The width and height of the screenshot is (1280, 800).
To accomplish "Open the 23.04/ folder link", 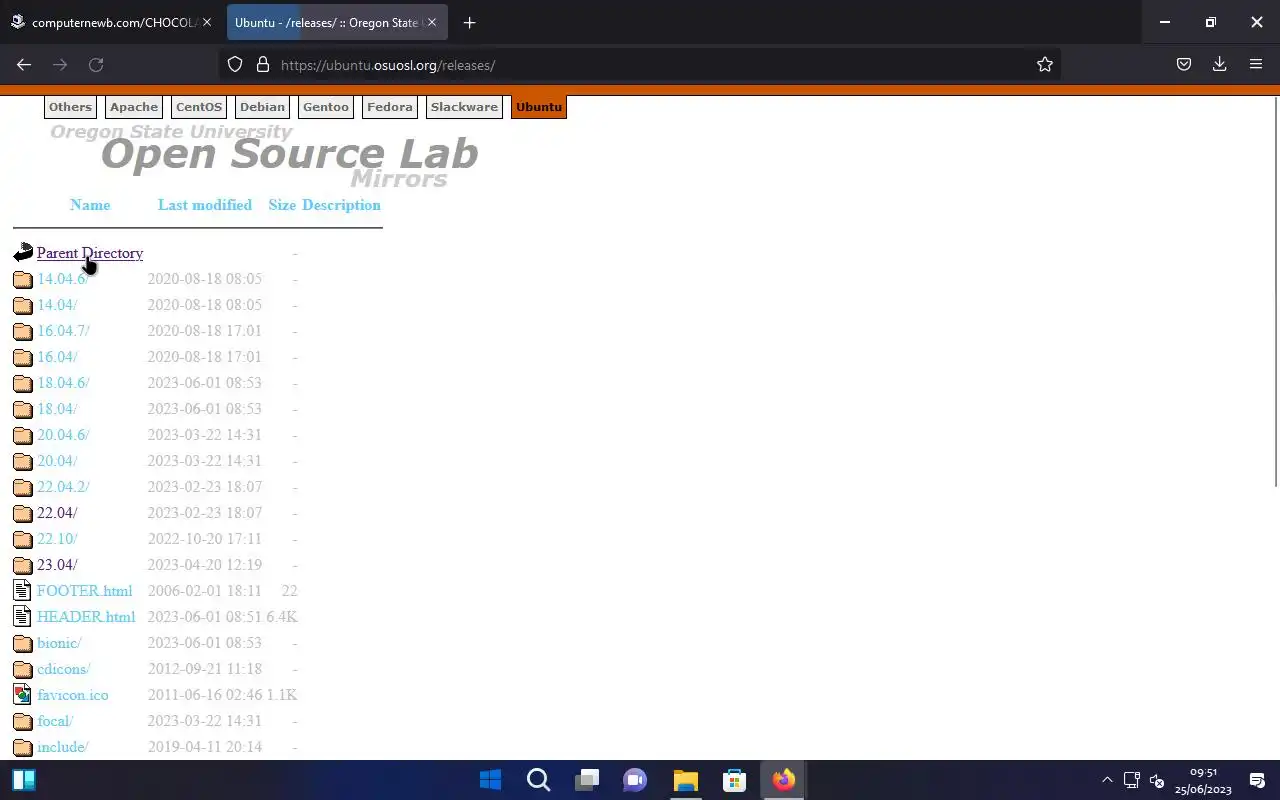I will coord(57,565).
